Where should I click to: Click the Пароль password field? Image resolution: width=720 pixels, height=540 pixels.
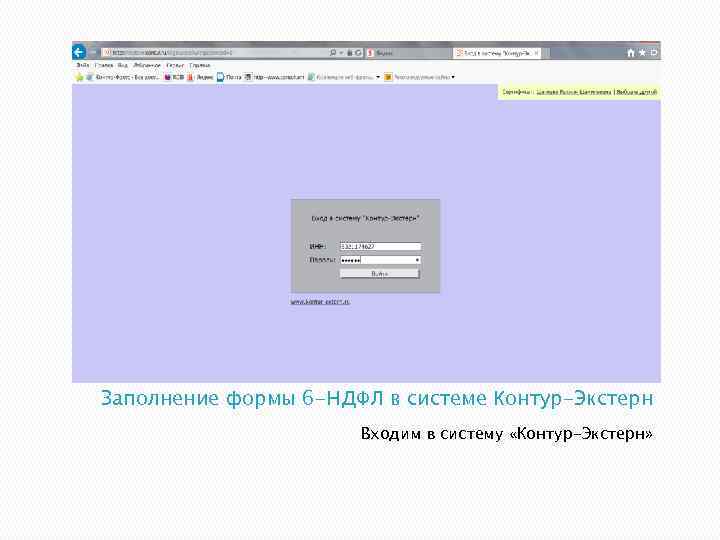click(380, 260)
